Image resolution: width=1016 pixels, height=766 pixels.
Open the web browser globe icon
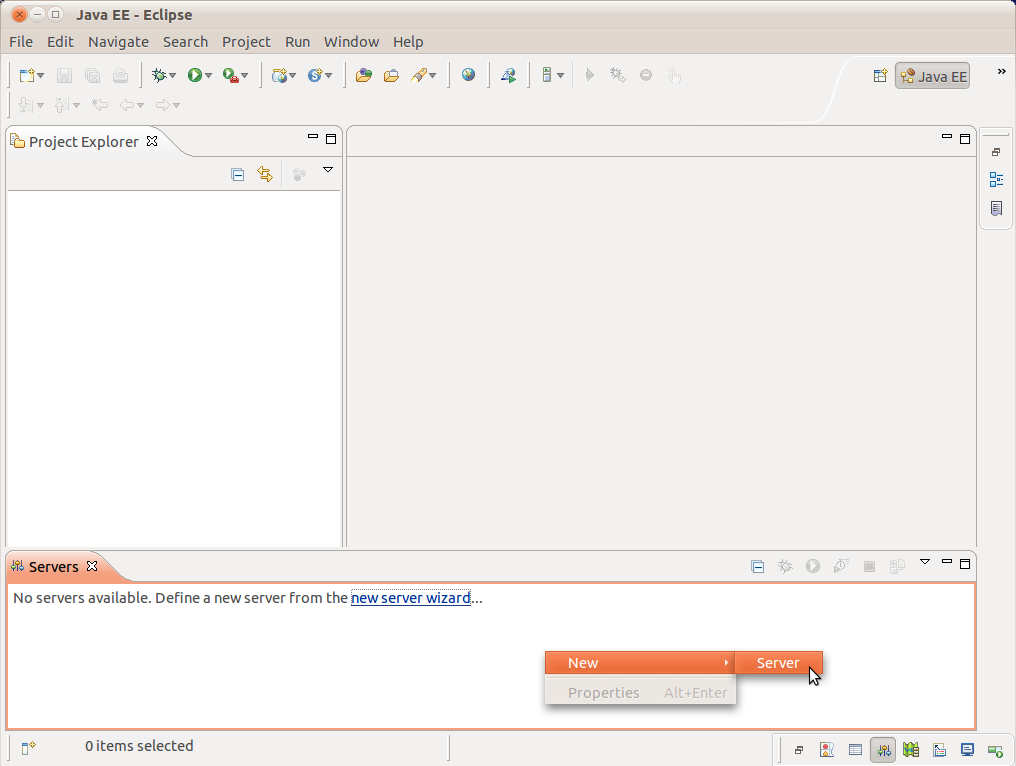coord(468,75)
